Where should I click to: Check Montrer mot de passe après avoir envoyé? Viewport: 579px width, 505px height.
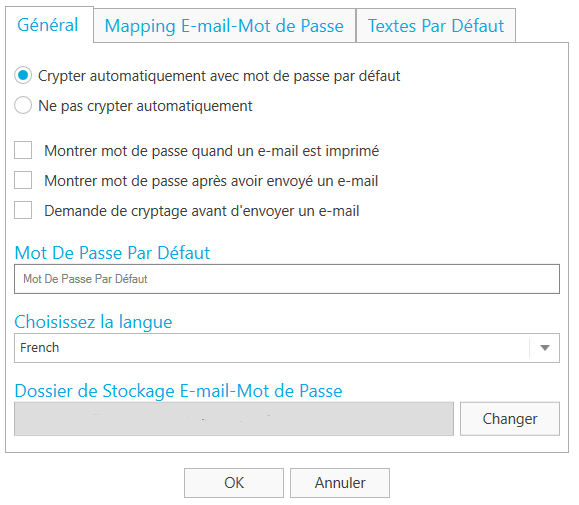[23, 181]
